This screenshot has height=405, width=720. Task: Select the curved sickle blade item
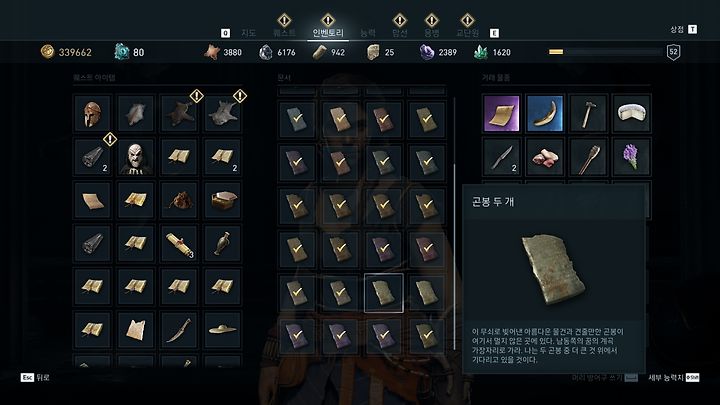click(179, 329)
